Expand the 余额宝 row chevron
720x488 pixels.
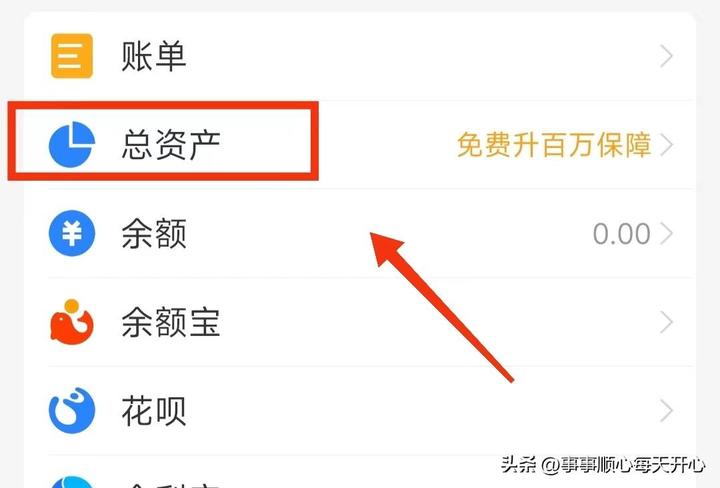tap(666, 322)
